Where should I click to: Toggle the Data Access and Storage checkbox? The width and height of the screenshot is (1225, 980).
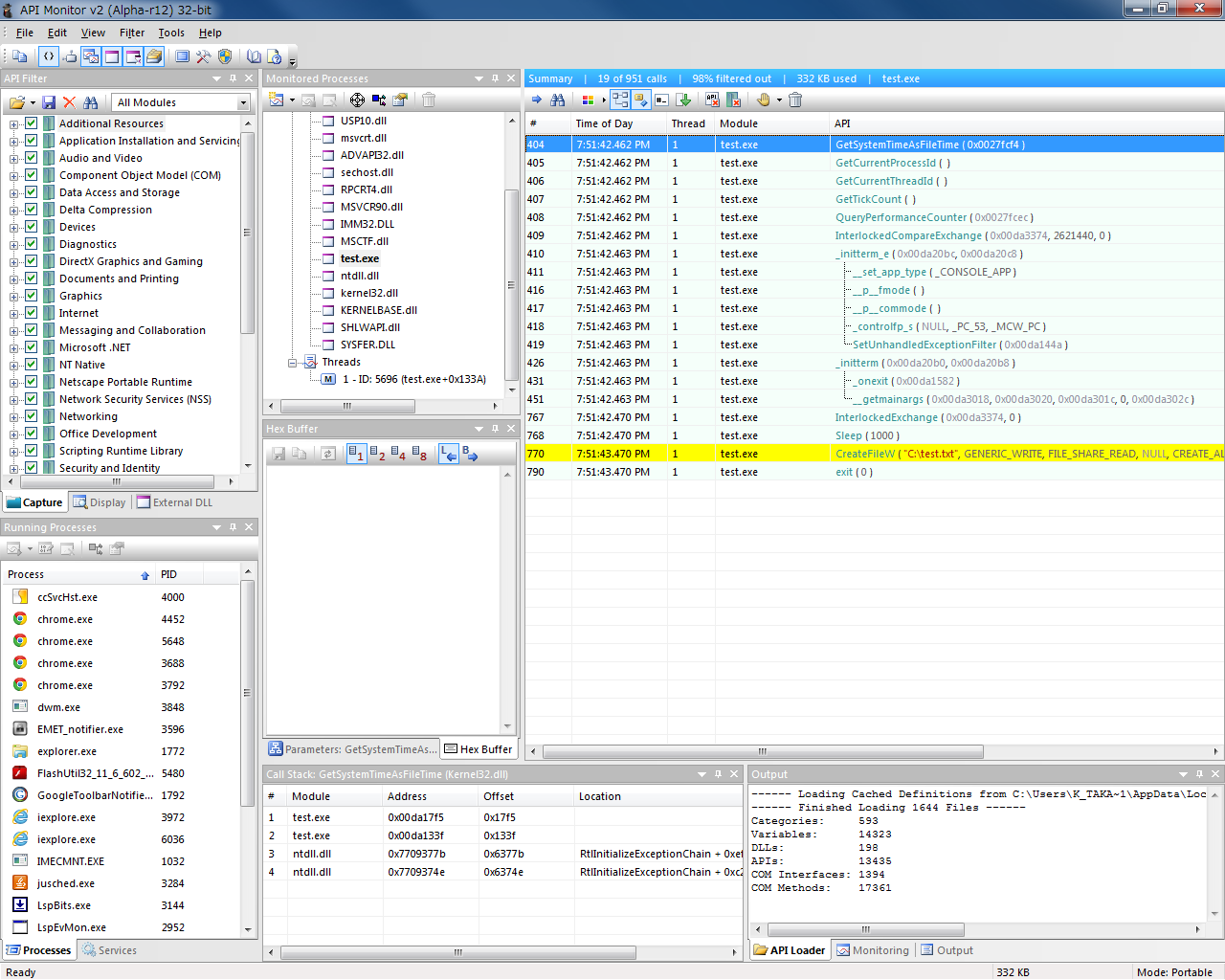32,192
